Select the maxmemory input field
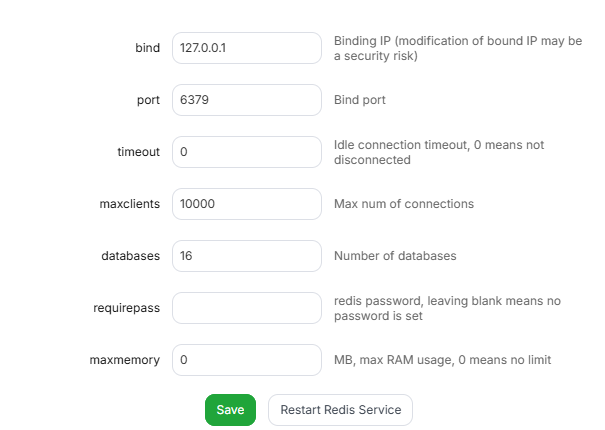 246,360
